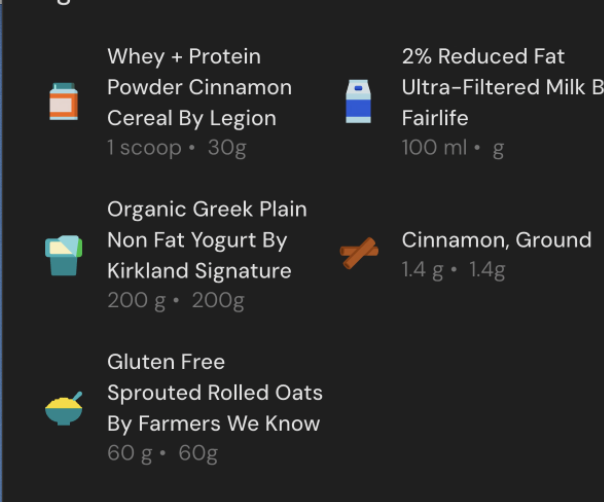Click the protein powder jar icon
Screen dimensions: 604x502
point(64,101)
